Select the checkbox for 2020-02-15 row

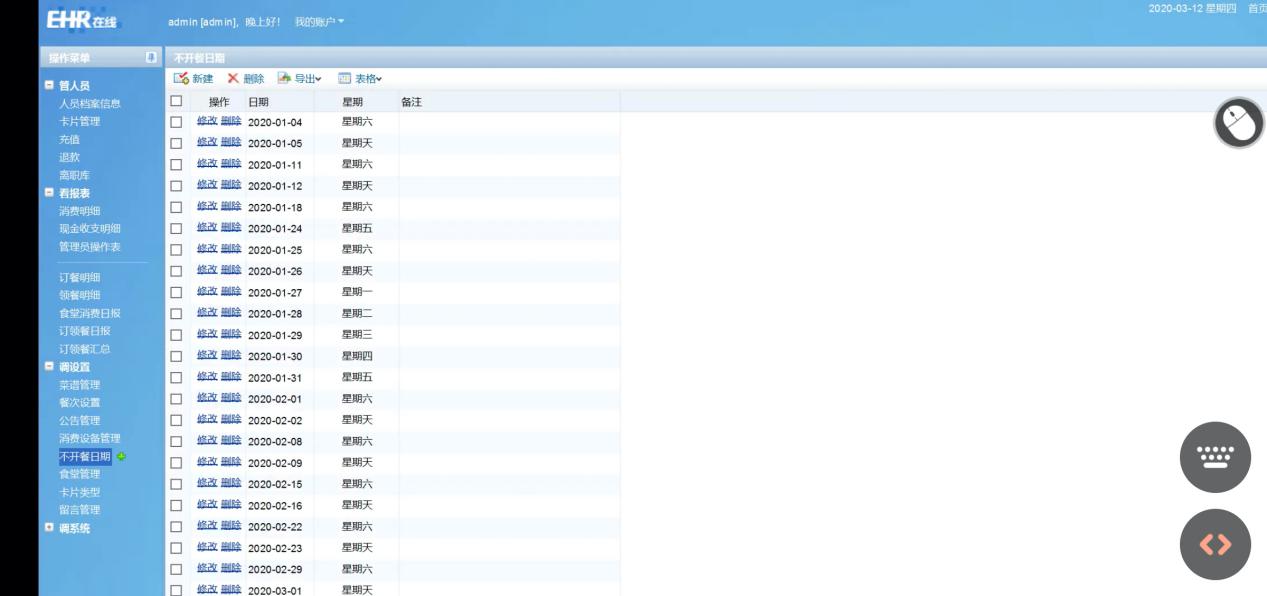point(176,484)
